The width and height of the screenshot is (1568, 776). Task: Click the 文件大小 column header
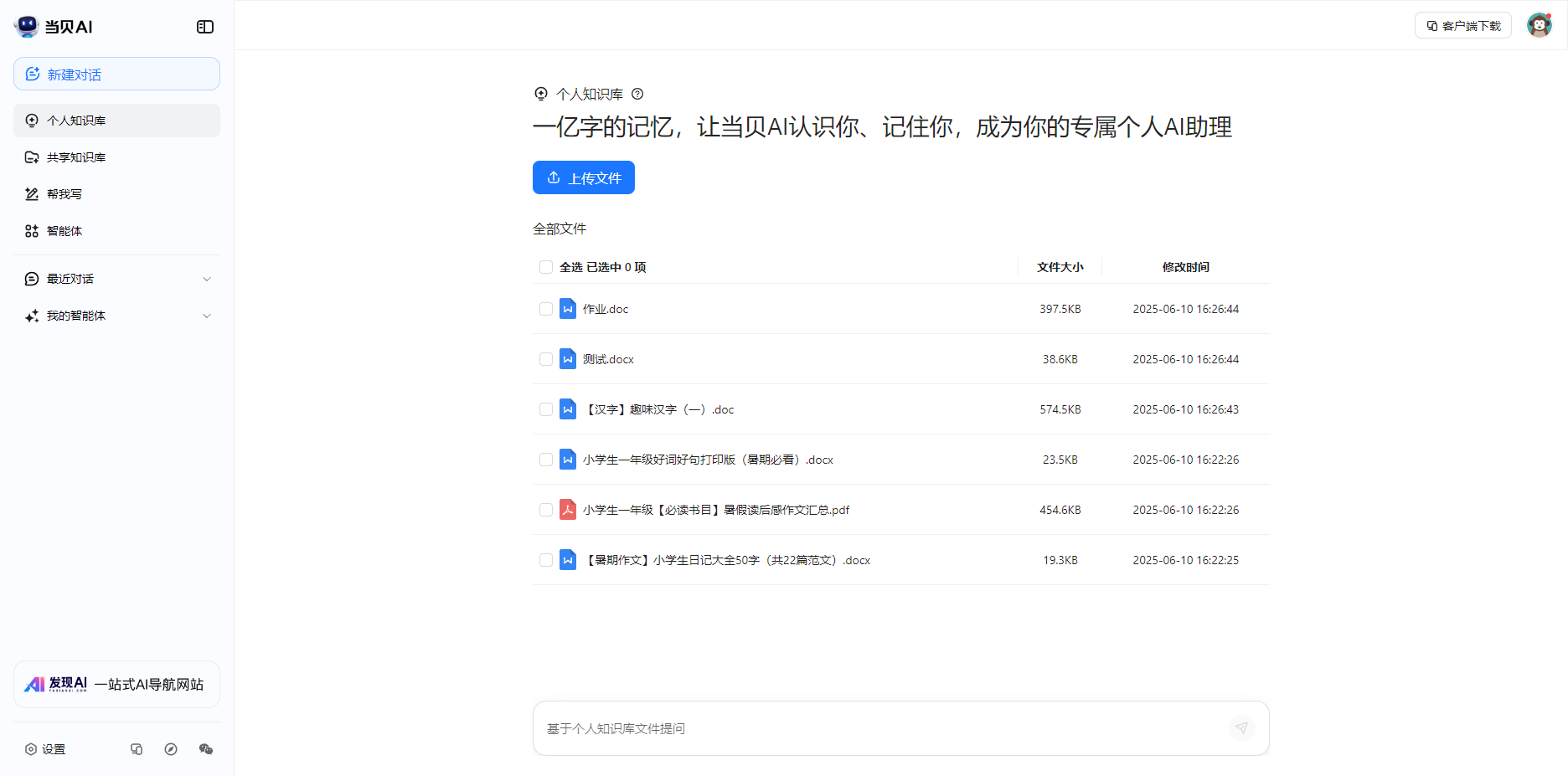1060,267
